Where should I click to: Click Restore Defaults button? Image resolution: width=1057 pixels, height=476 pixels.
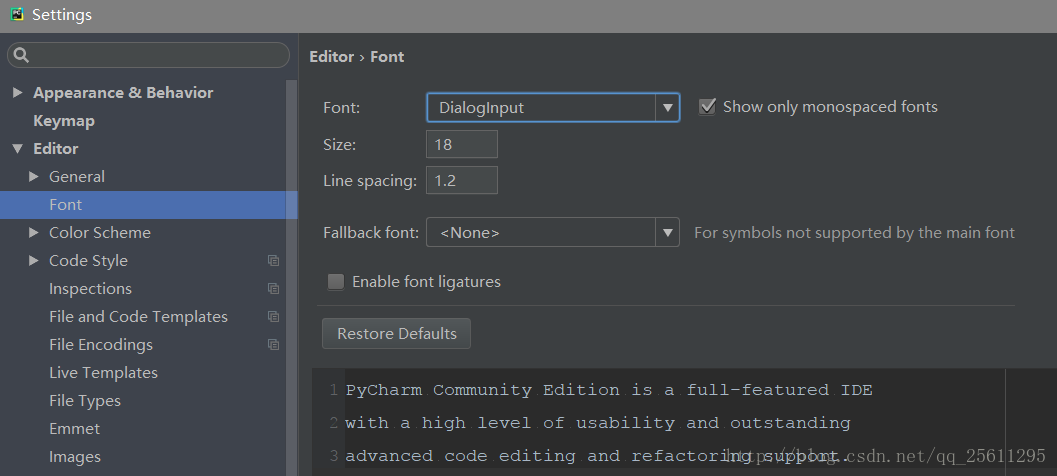click(396, 334)
